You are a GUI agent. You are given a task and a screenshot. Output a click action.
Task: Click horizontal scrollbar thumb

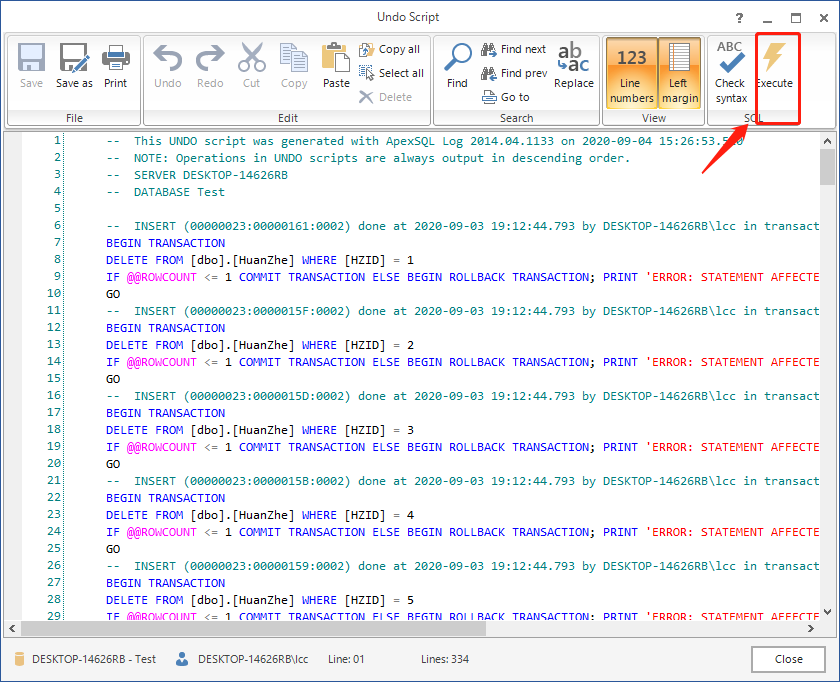[253, 628]
